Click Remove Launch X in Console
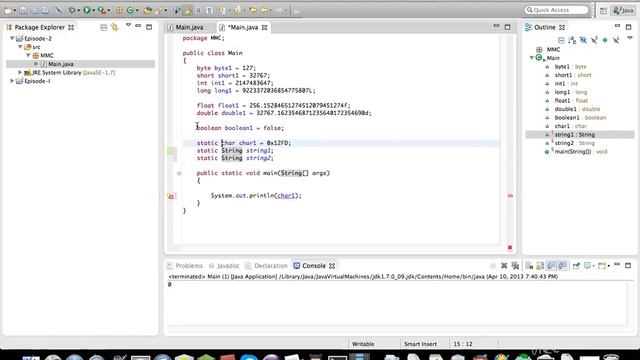 pos(504,266)
